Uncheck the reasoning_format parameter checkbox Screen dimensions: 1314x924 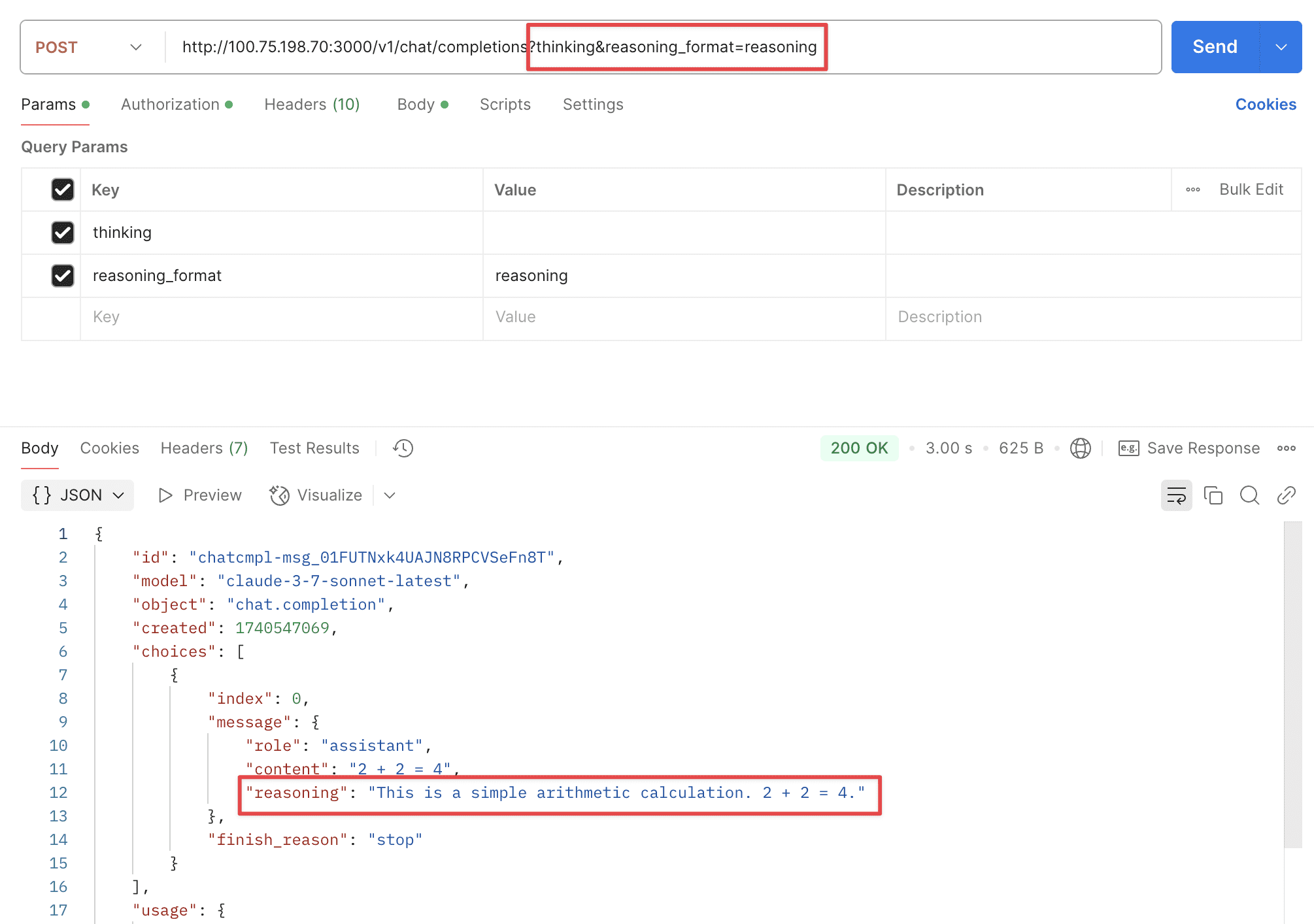[63, 276]
